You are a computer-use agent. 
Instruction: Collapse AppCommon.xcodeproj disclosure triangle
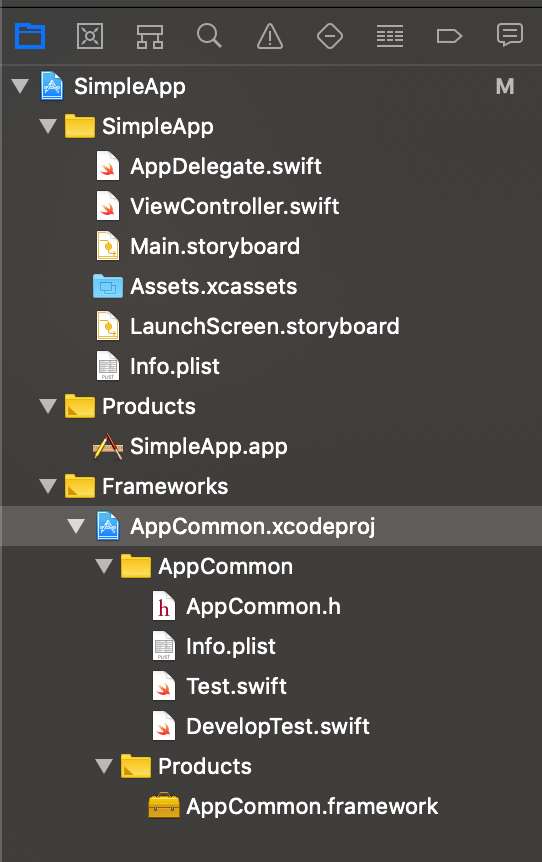(76, 526)
